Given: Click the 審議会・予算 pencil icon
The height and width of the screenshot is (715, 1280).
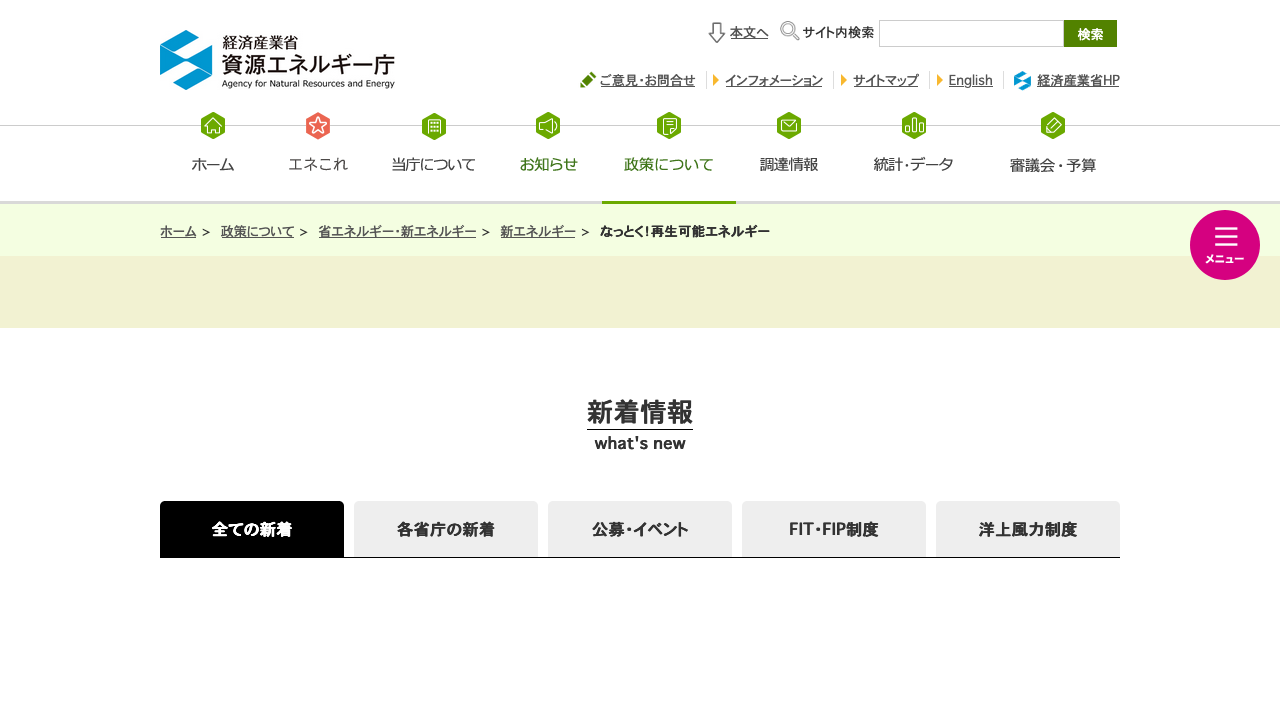Looking at the screenshot, I should pyautogui.click(x=1053, y=125).
